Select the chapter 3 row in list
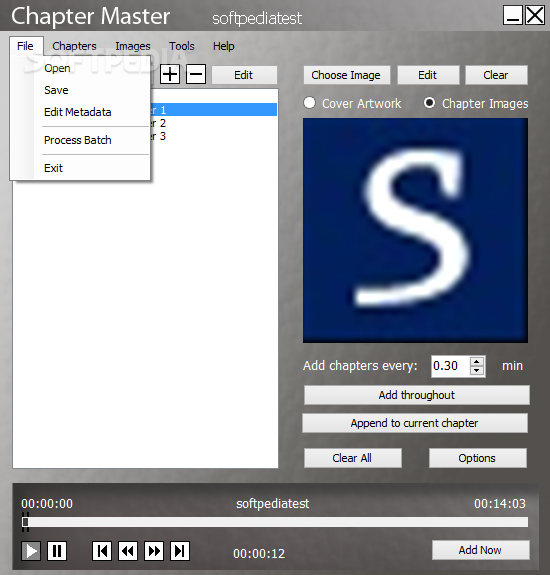Image resolution: width=550 pixels, height=575 pixels. pos(213,136)
